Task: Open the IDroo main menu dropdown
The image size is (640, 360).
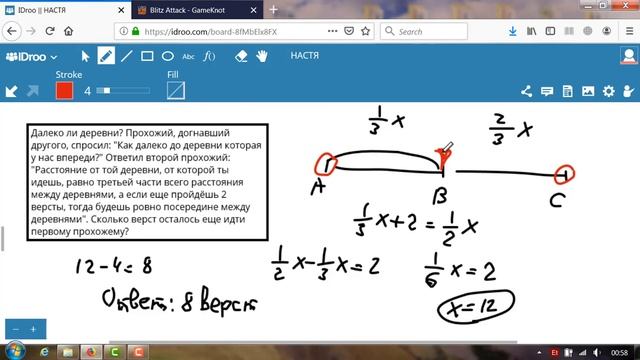Action: [32, 57]
